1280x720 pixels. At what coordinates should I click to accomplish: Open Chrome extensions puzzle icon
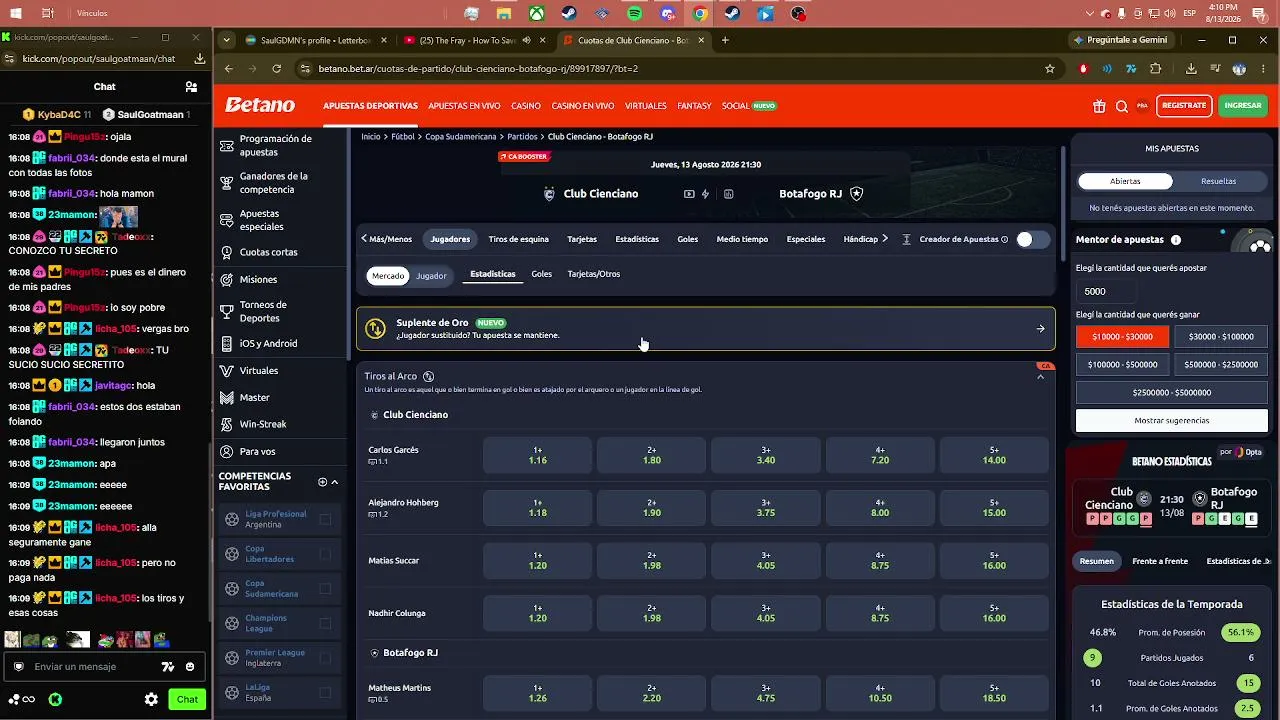point(1156,69)
